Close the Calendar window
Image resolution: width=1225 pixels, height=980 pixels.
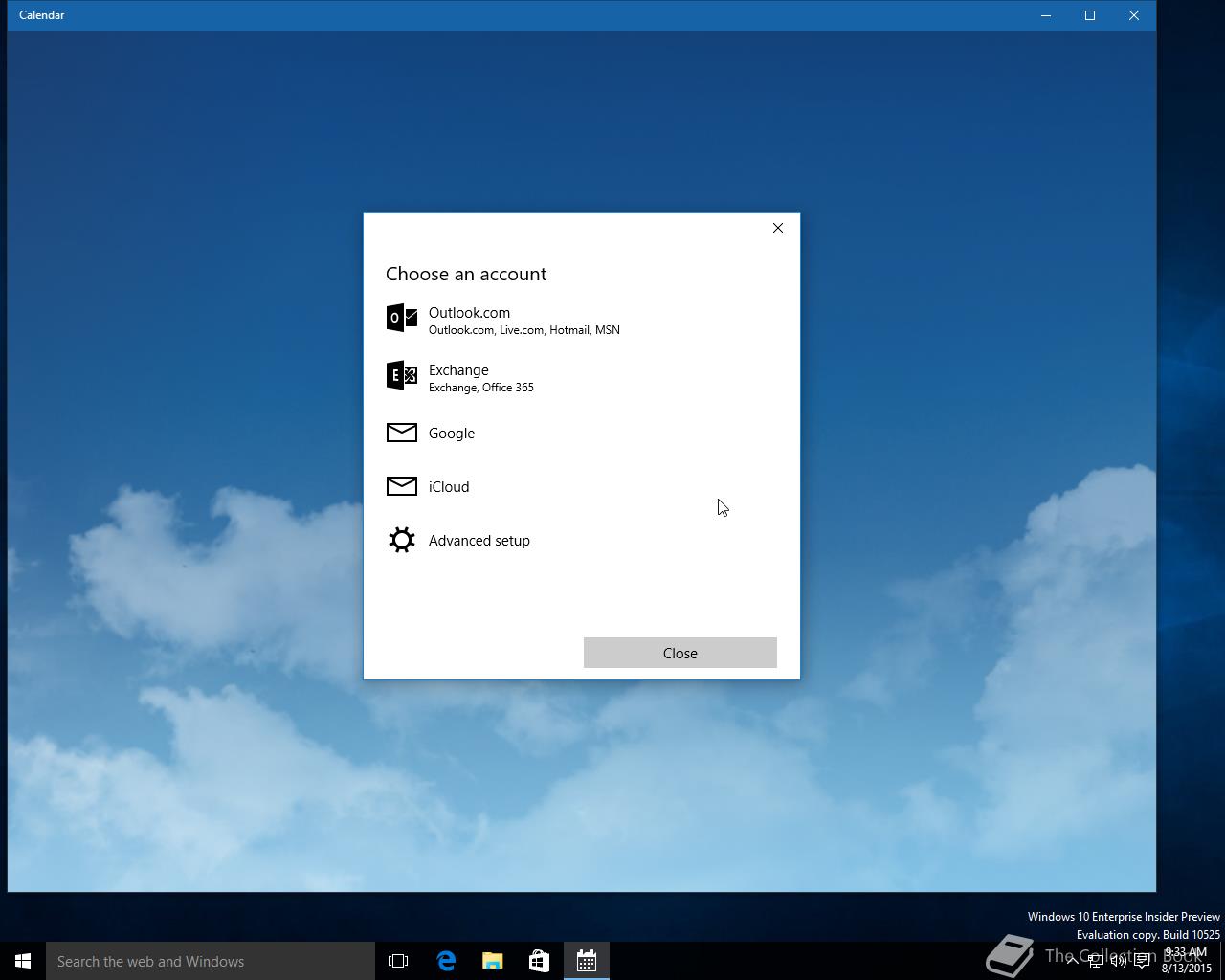coord(1134,15)
